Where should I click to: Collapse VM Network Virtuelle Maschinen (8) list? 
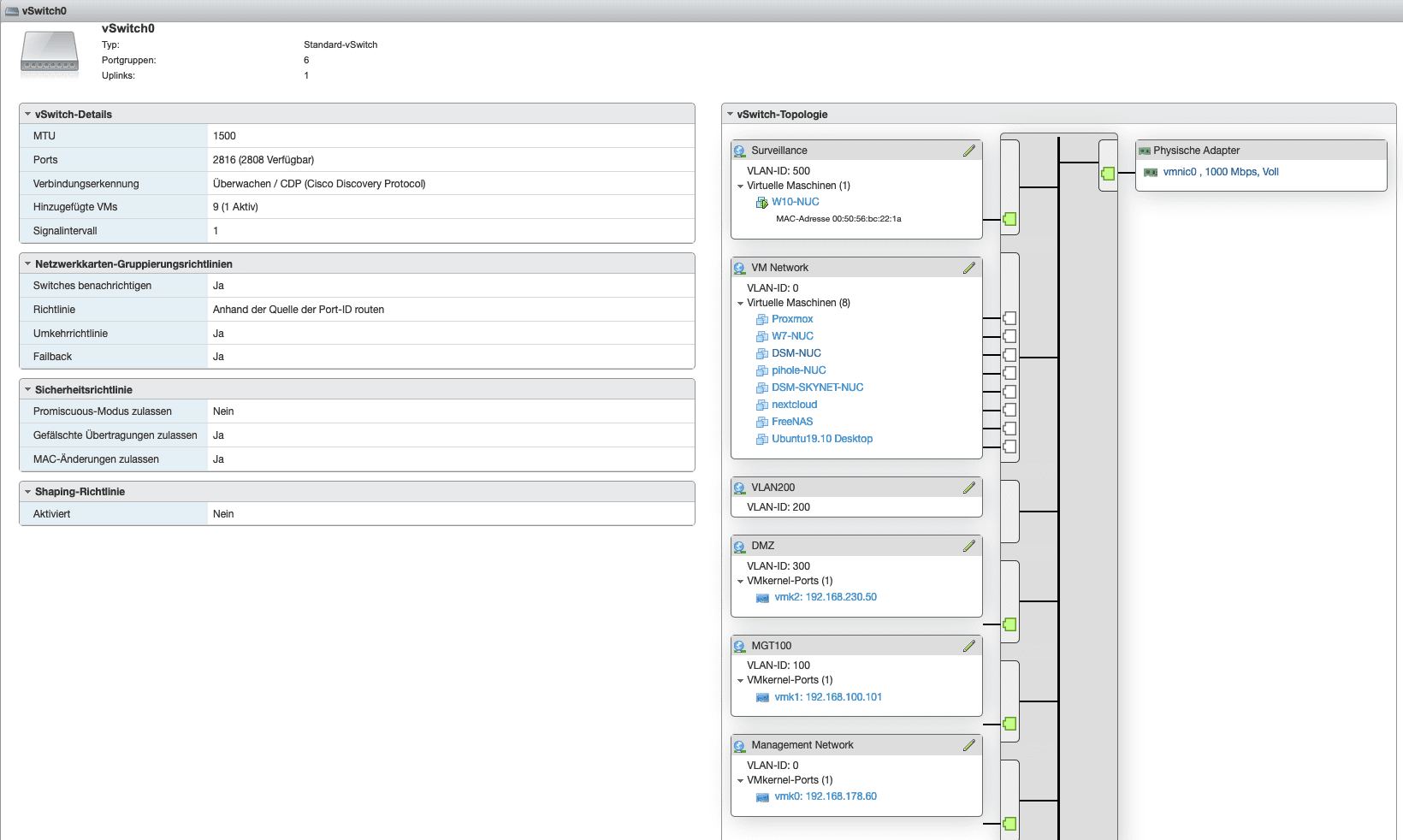click(x=740, y=303)
